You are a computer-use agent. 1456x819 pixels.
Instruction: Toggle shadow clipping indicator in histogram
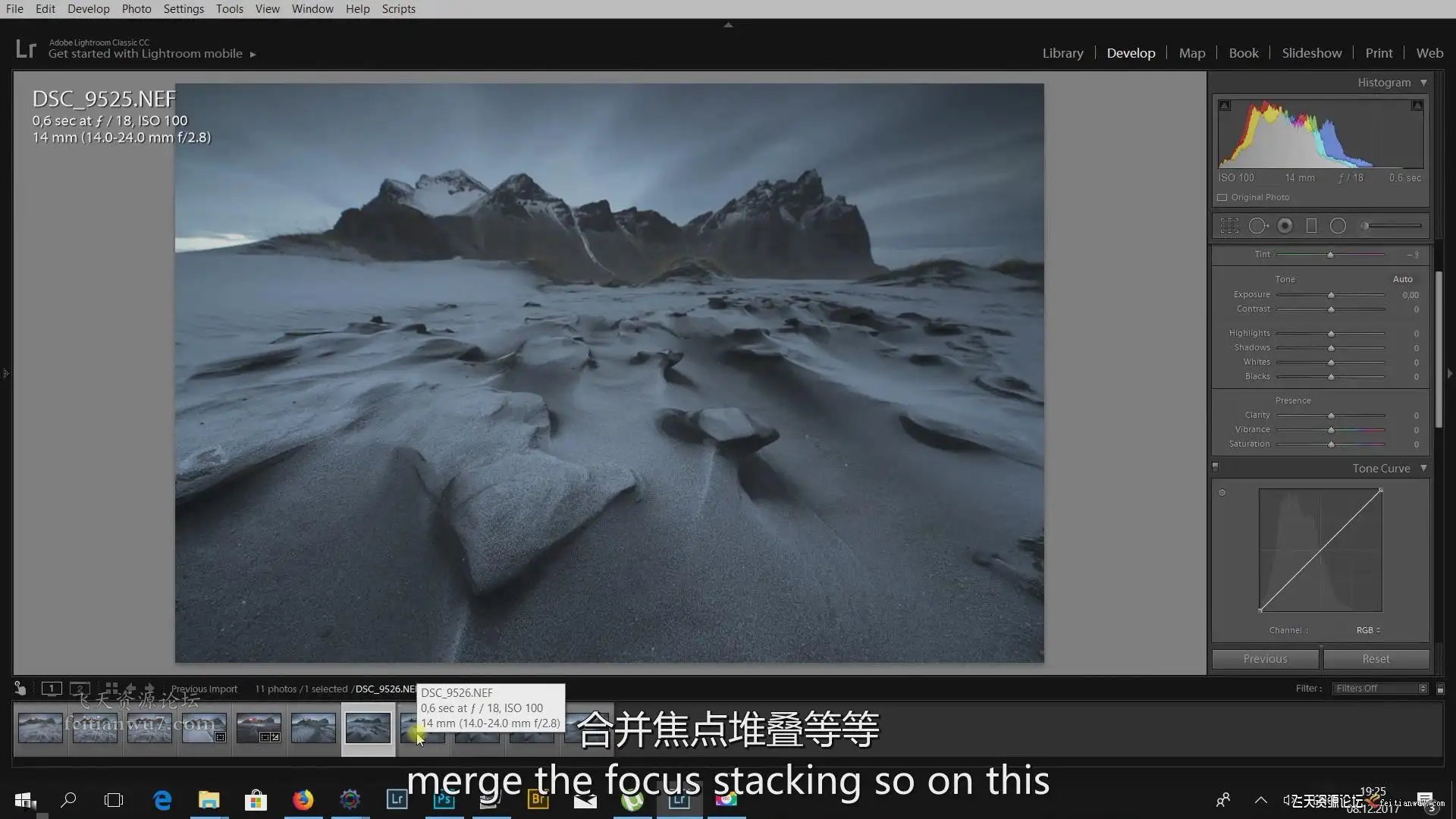(x=1225, y=106)
